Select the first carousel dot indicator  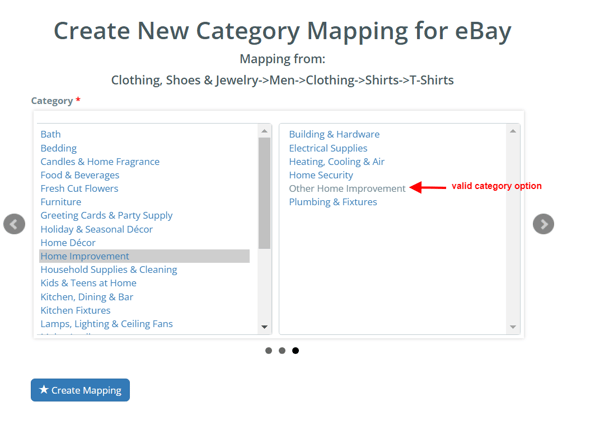(269, 350)
